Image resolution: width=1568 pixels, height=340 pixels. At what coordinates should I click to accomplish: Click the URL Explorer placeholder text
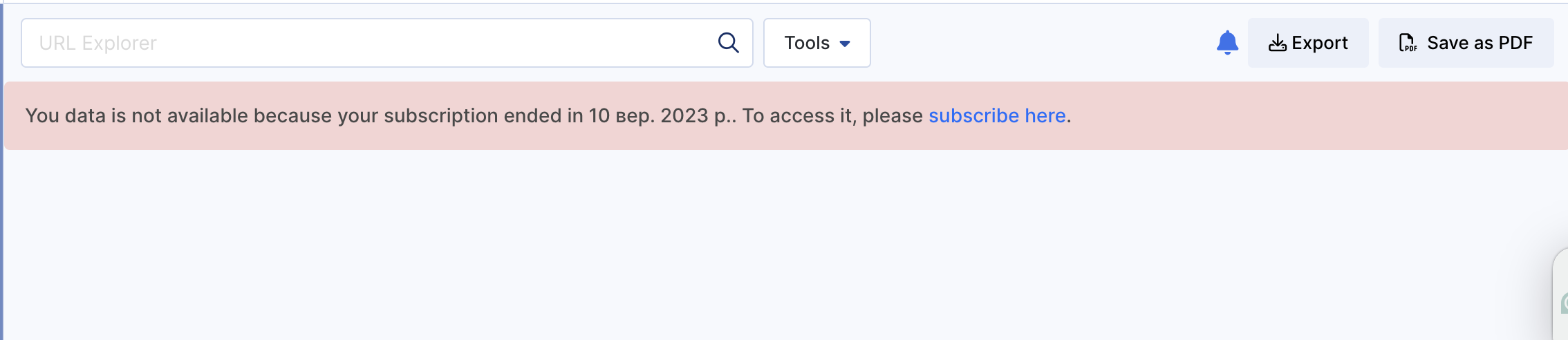[x=98, y=43]
